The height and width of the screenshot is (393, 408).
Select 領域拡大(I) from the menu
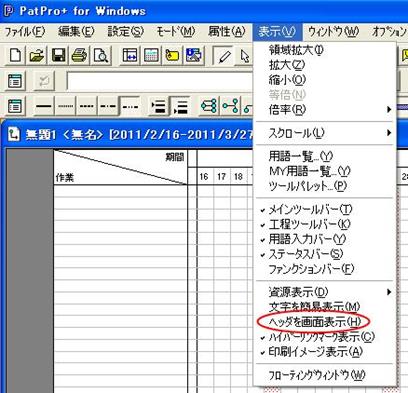coord(296,50)
